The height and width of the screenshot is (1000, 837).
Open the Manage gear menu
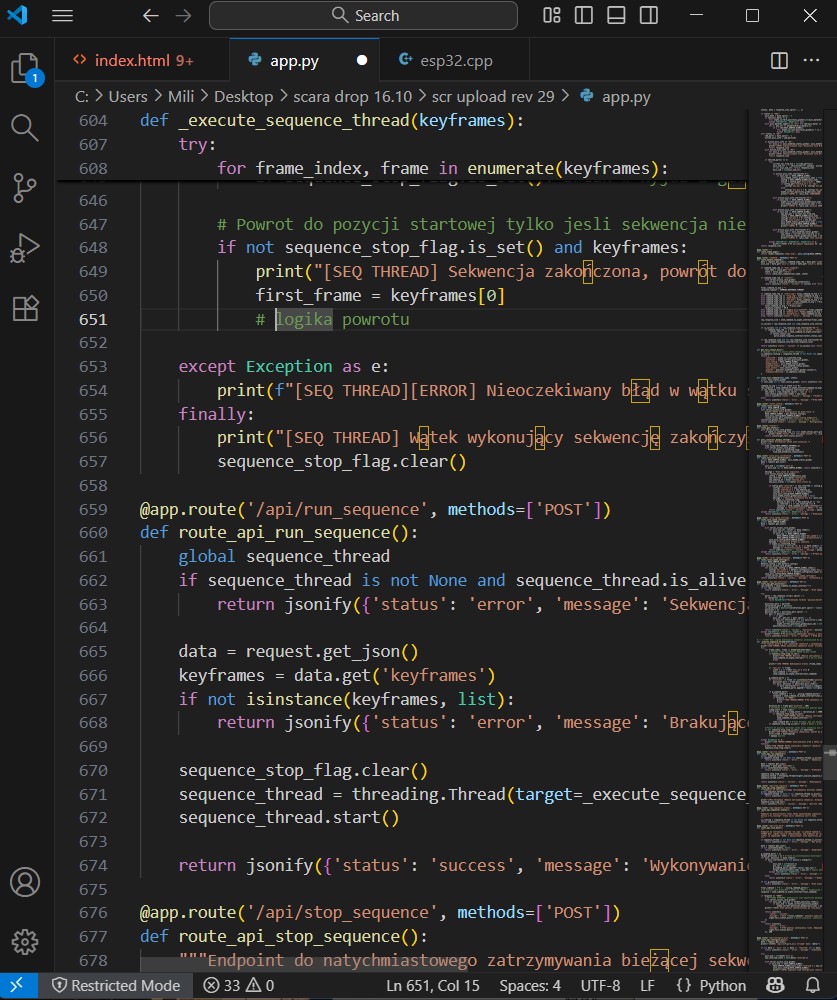click(25, 941)
